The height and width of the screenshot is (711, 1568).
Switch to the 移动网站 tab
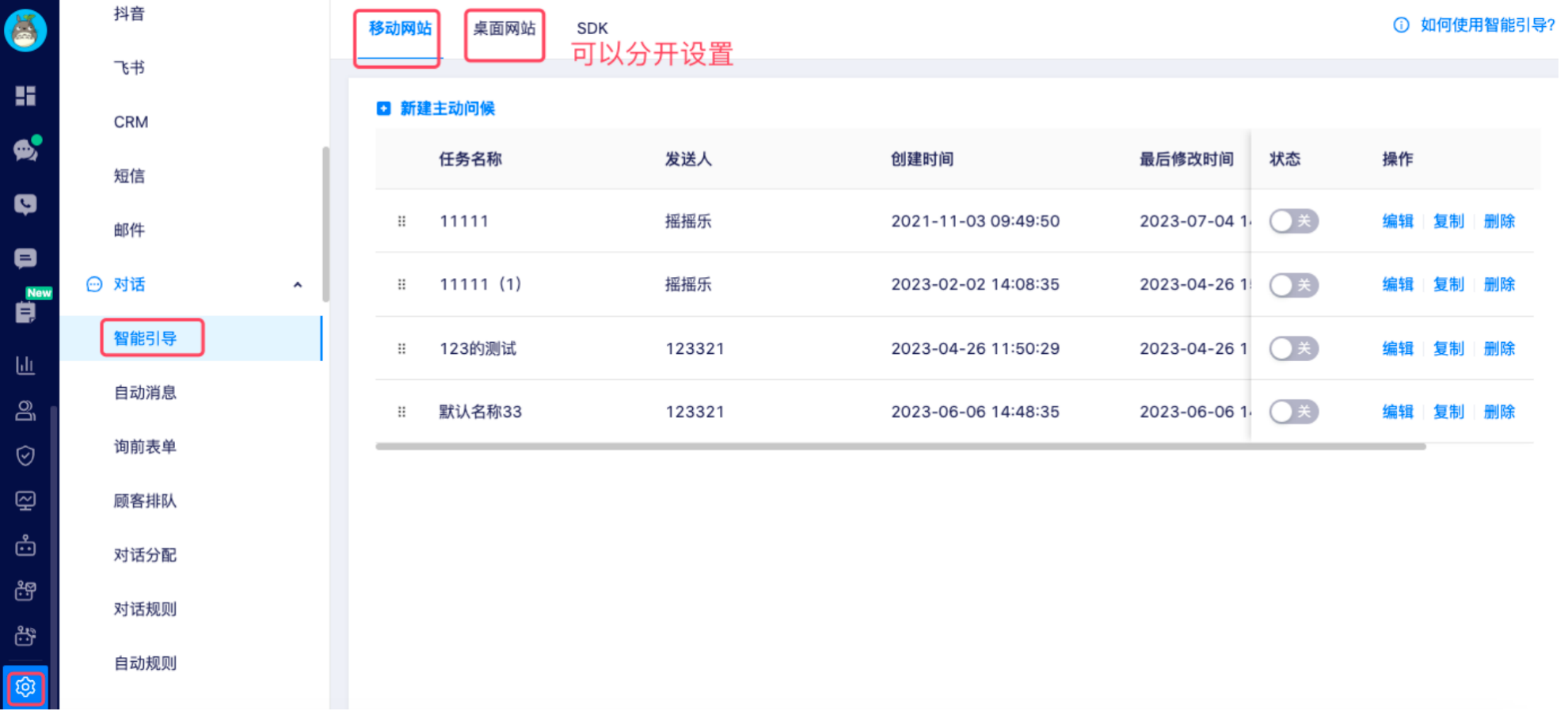tap(400, 29)
